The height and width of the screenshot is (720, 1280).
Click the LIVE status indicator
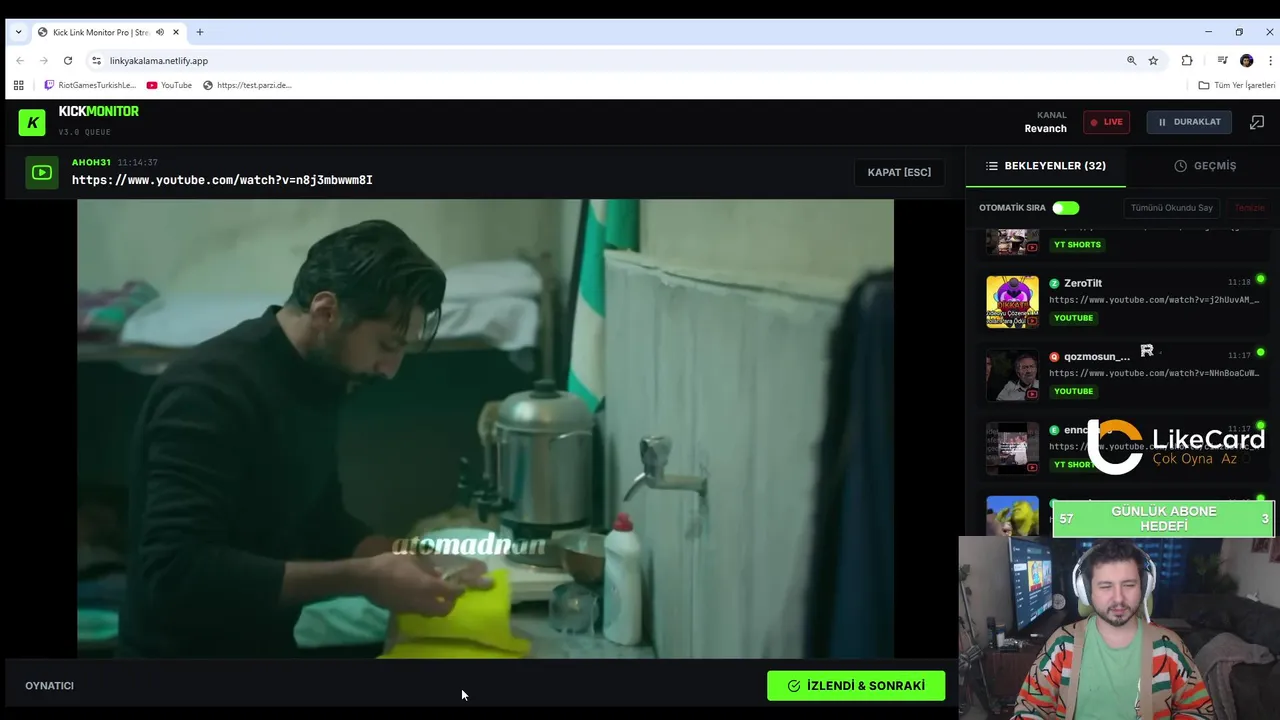coord(1106,122)
